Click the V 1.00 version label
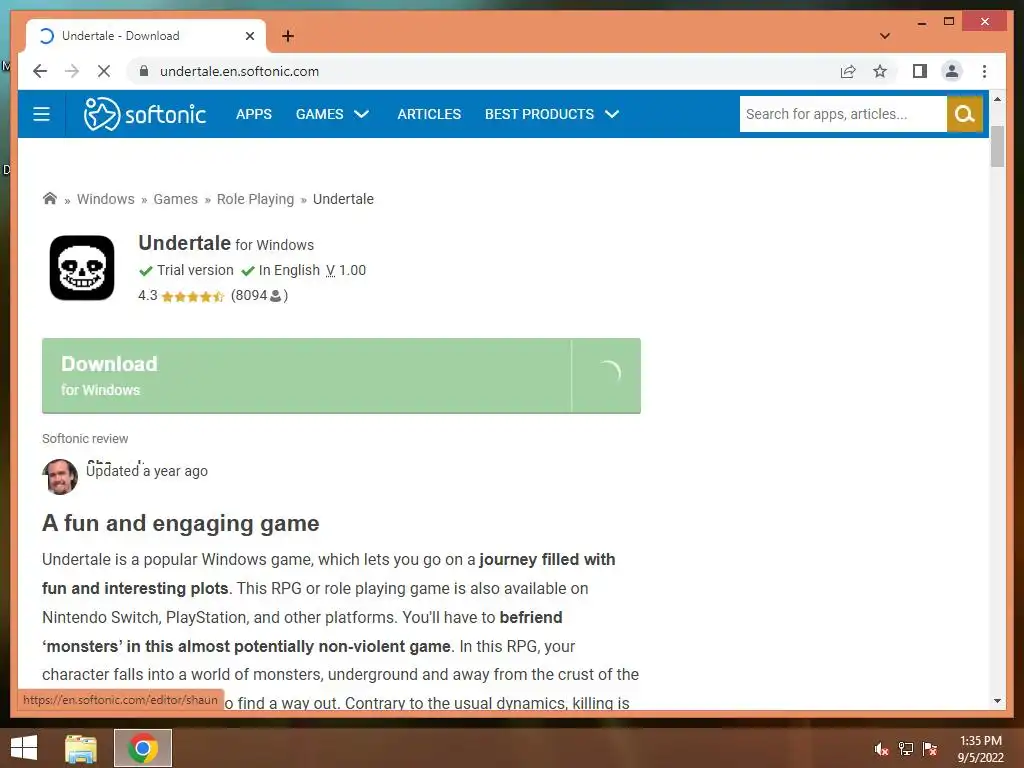1024x768 pixels. [345, 270]
